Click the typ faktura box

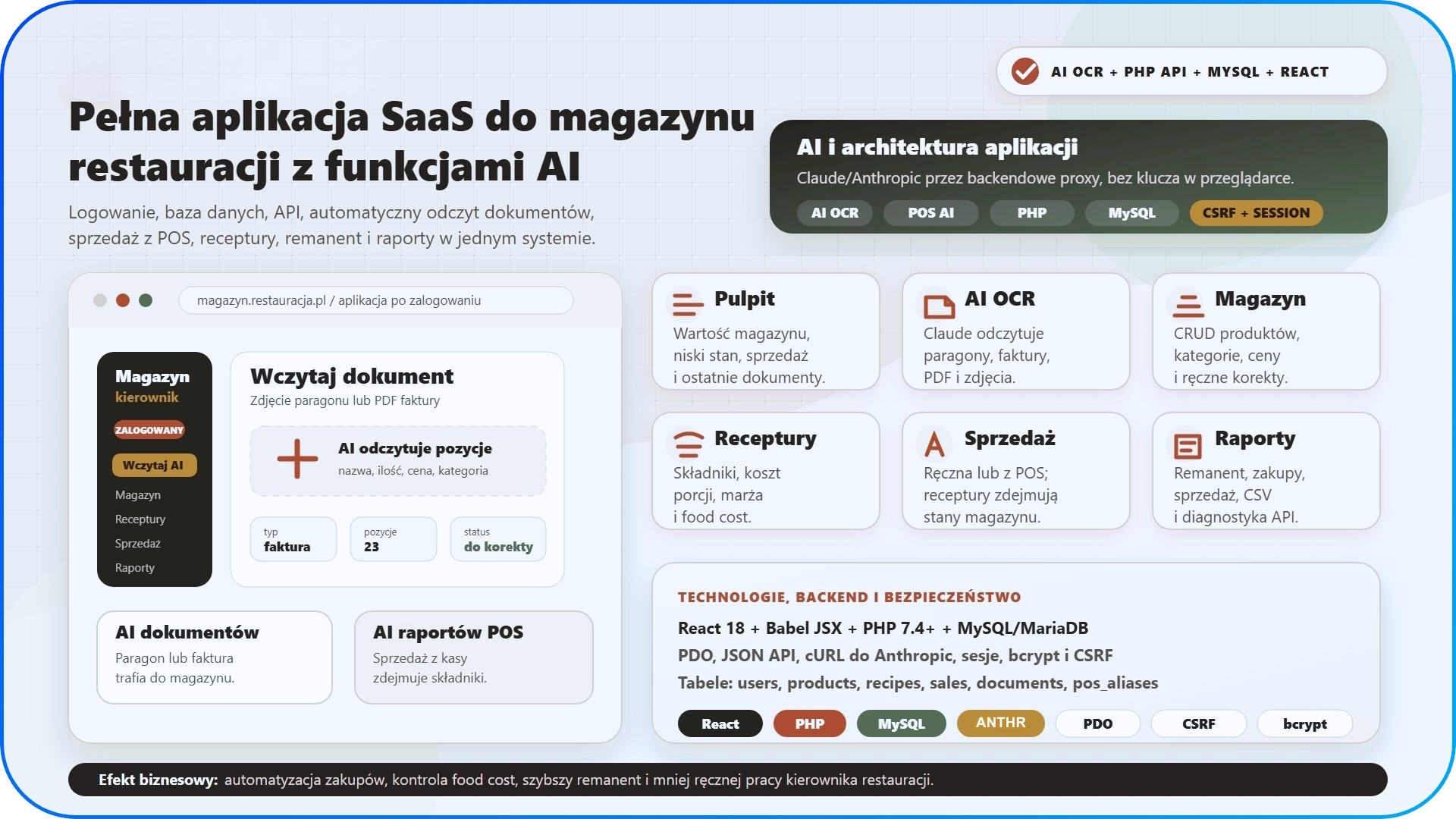coord(293,539)
